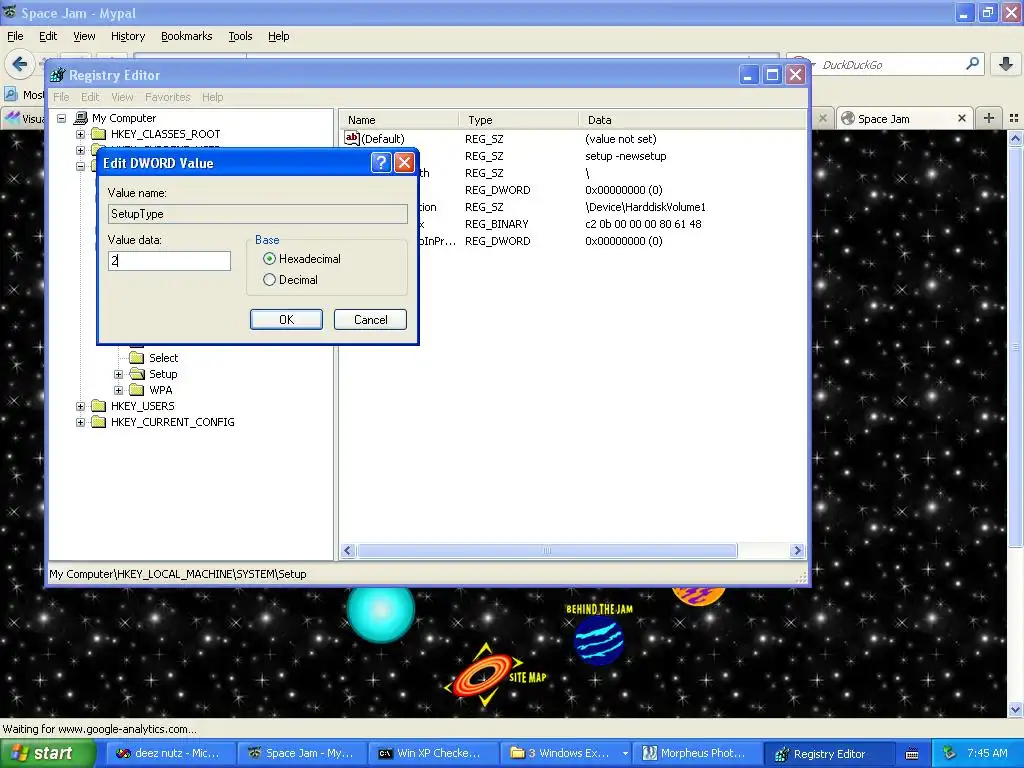Click the (Default) string value icon

click(351, 138)
